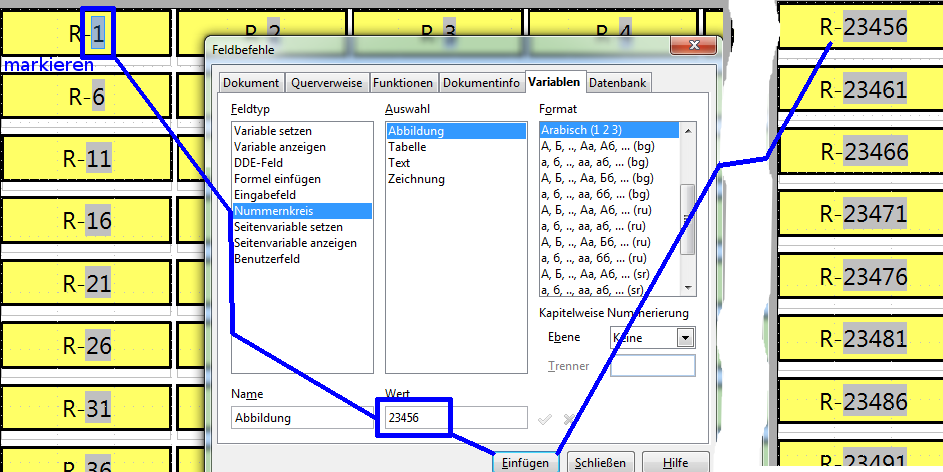Choose Variable setzen field type

coord(273,131)
